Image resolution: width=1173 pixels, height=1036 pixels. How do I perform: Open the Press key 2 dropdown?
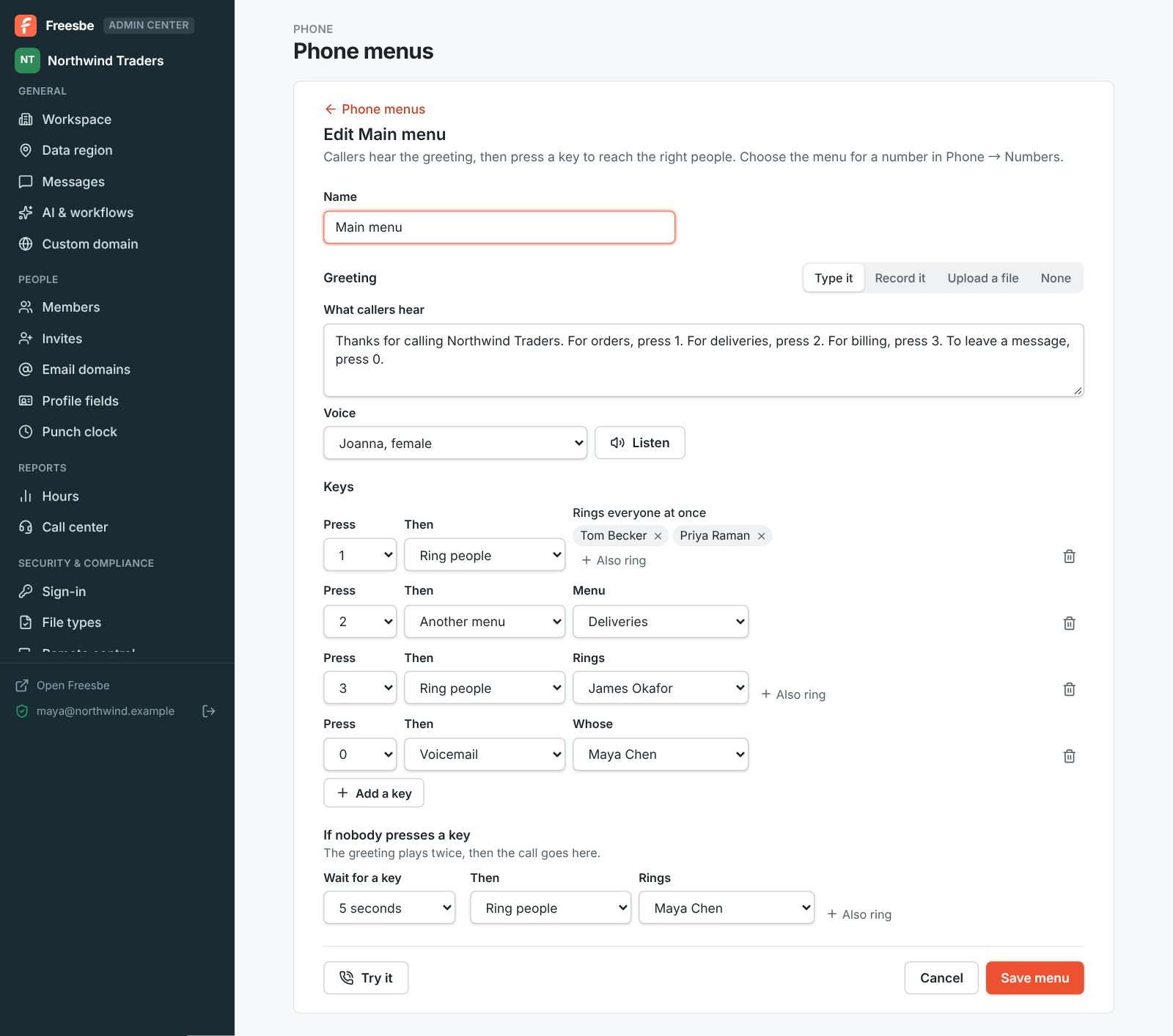click(x=360, y=622)
